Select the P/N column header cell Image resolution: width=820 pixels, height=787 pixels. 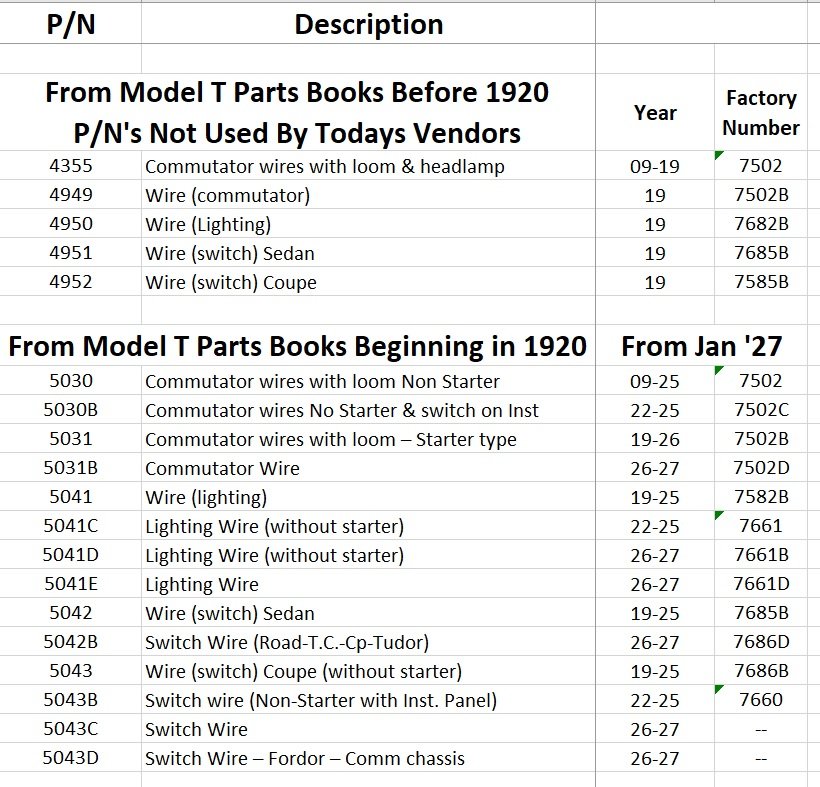[71, 25]
